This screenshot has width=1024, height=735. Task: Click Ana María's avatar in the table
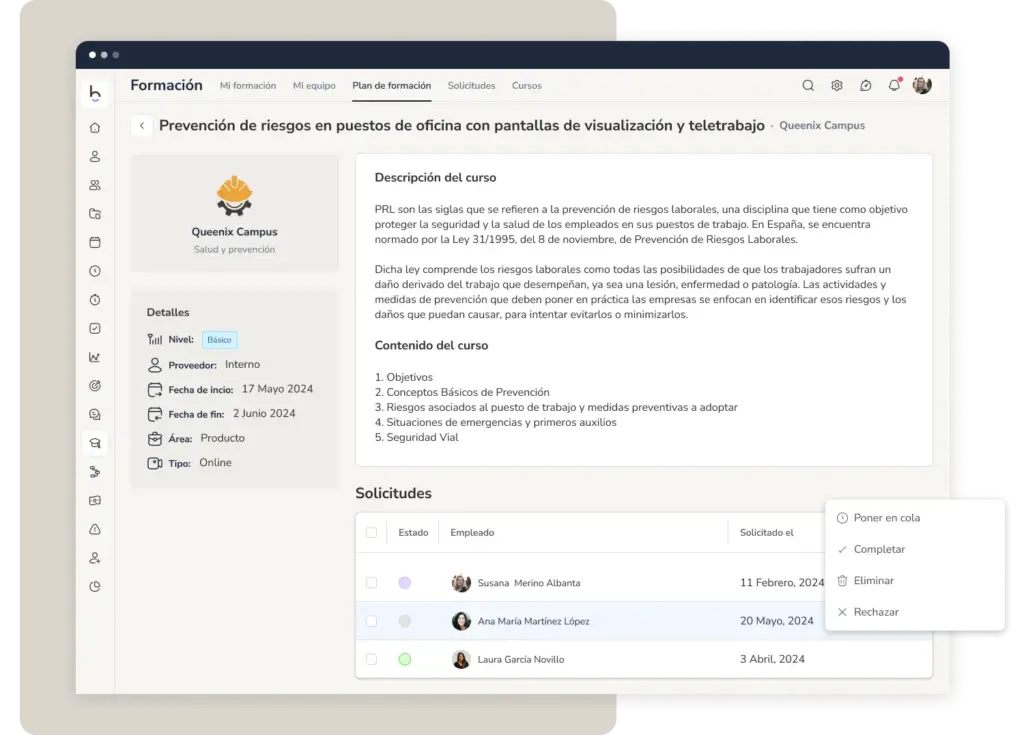pos(461,621)
